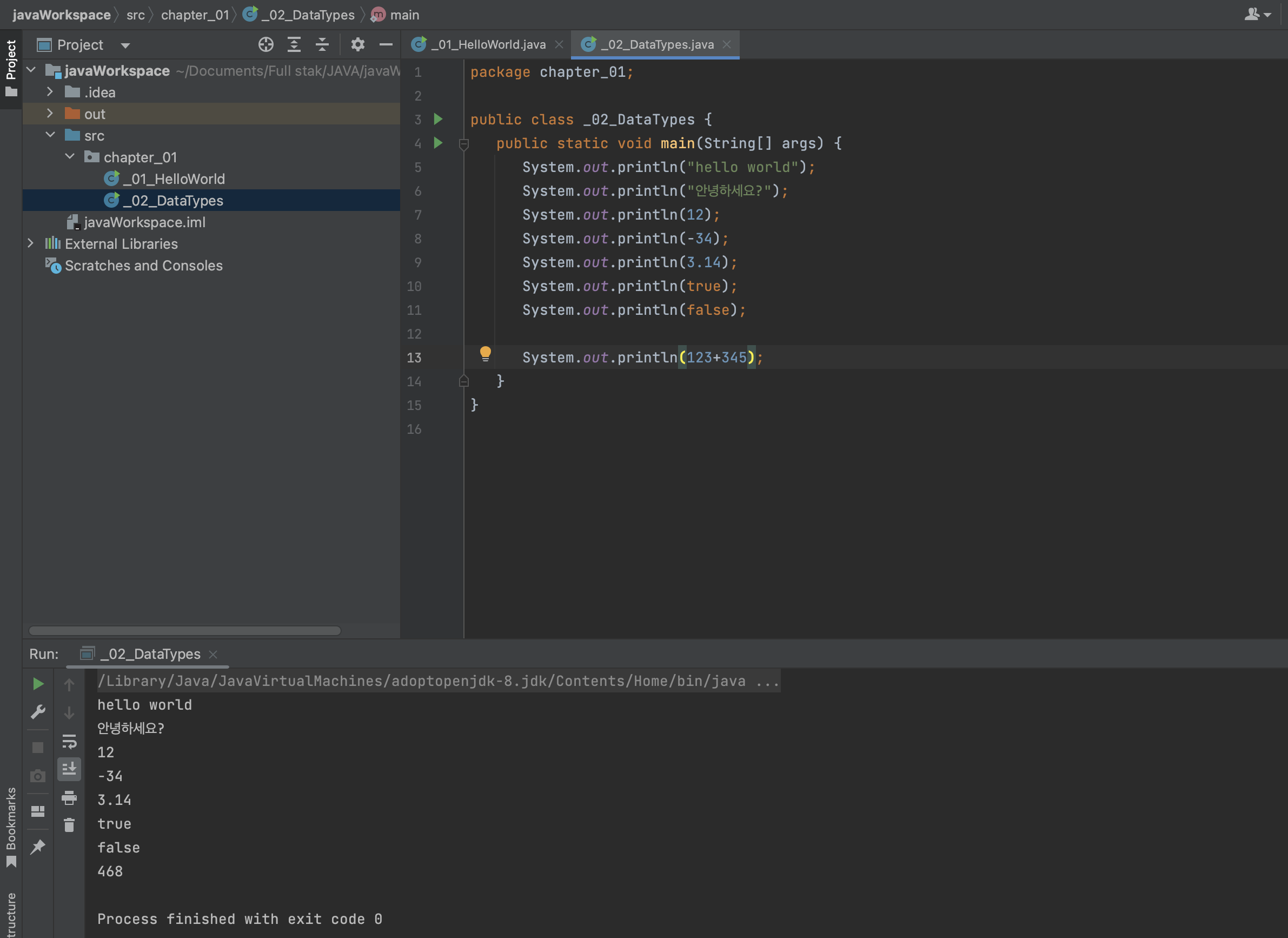Click the Select Opened File locate icon
1288x938 pixels.
[266, 44]
